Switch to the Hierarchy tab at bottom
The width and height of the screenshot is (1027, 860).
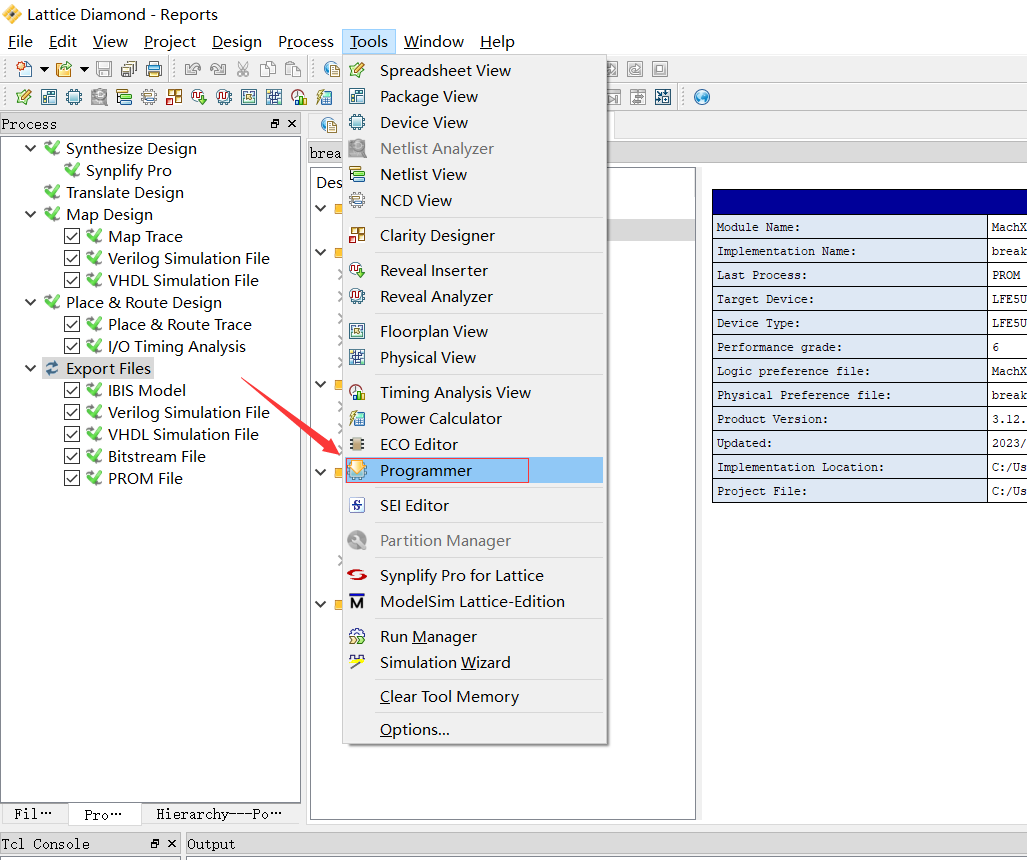coord(219,814)
